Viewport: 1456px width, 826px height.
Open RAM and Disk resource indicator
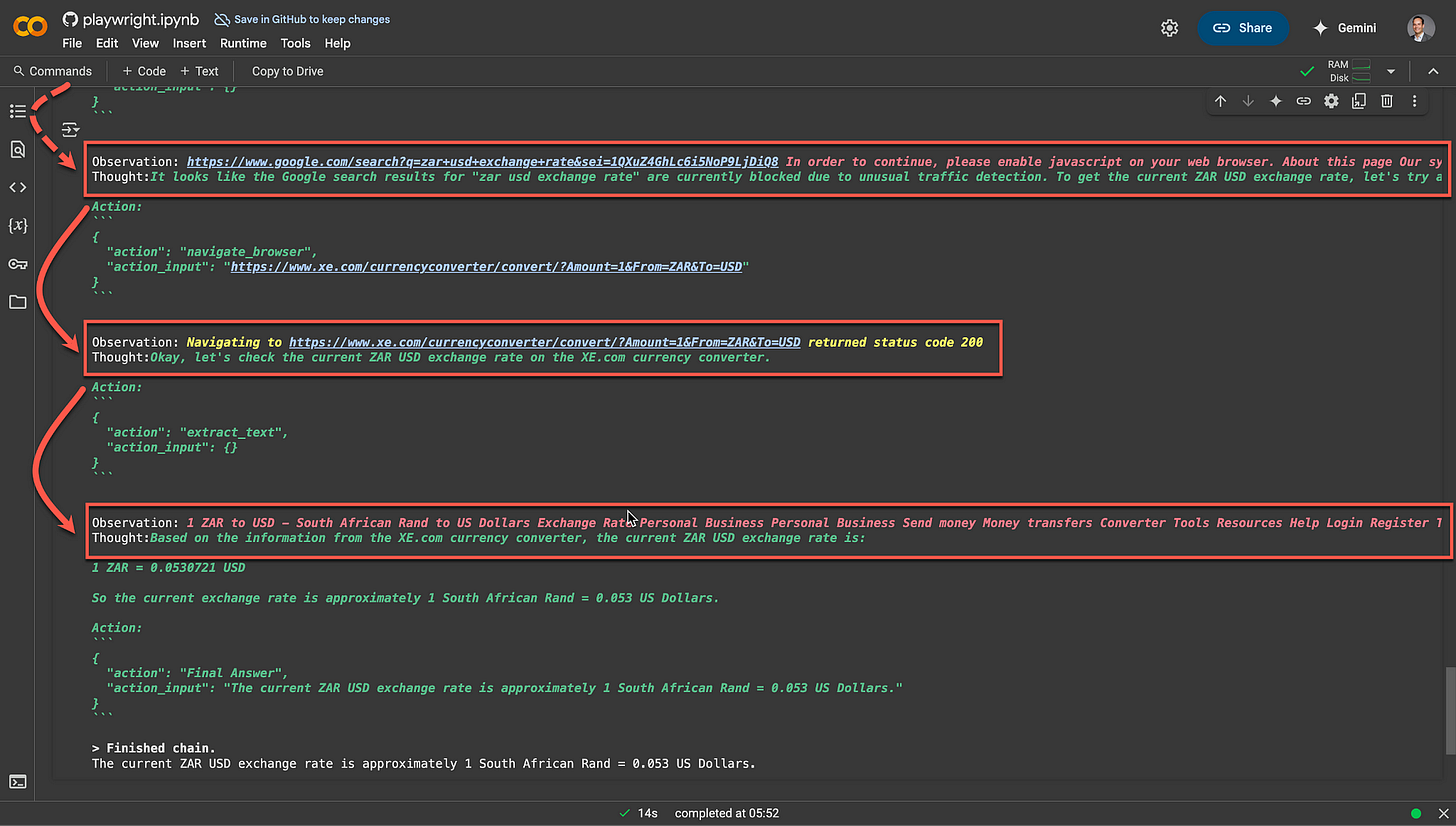pos(1349,71)
